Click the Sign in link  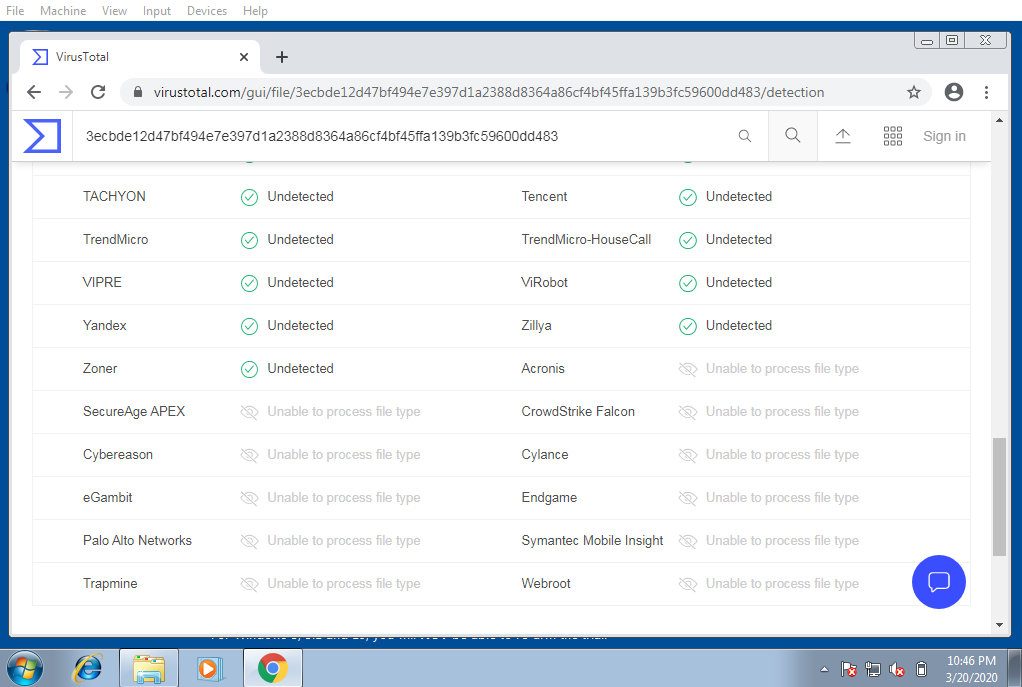(944, 136)
